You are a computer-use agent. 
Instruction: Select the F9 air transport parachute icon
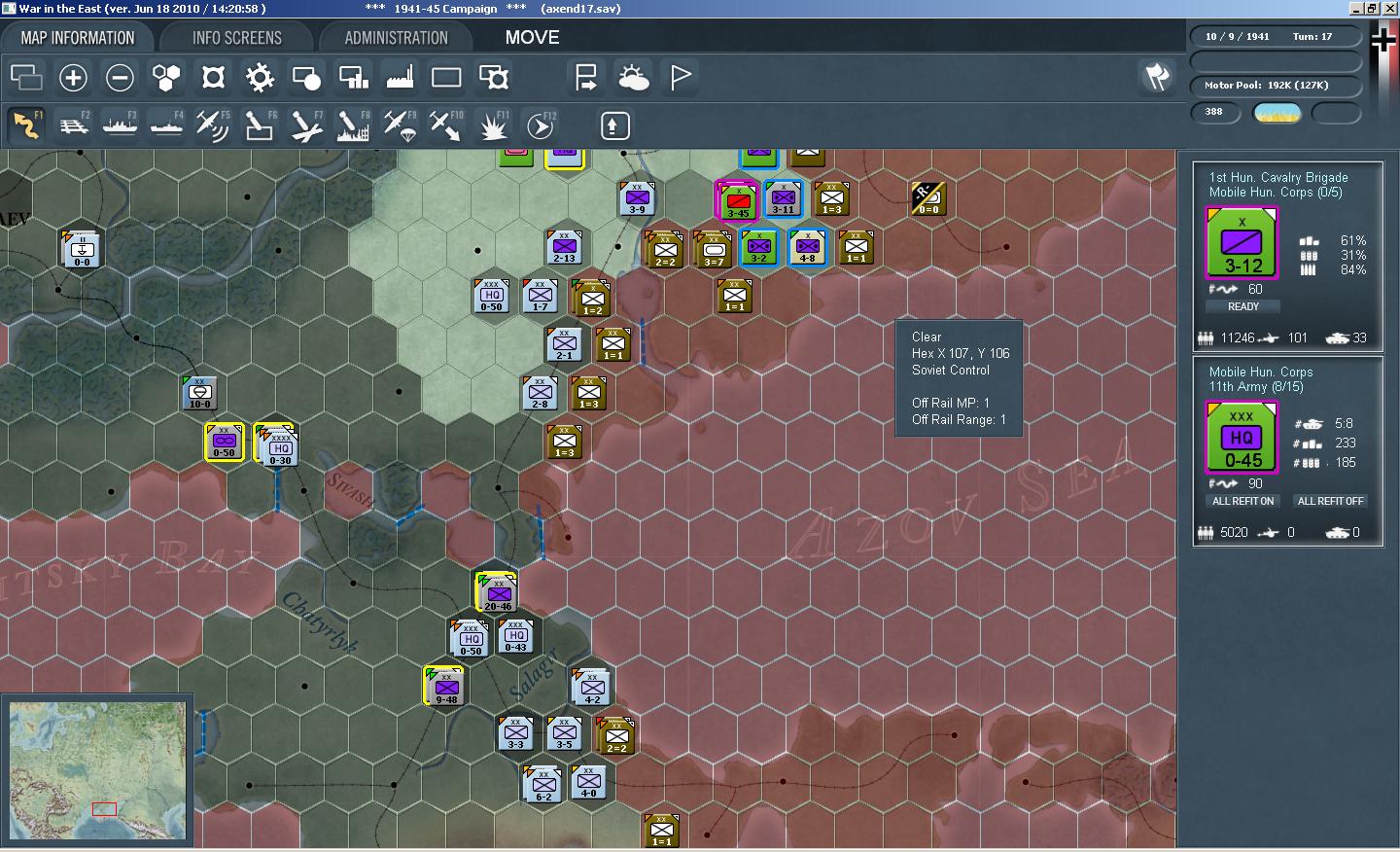tap(399, 125)
